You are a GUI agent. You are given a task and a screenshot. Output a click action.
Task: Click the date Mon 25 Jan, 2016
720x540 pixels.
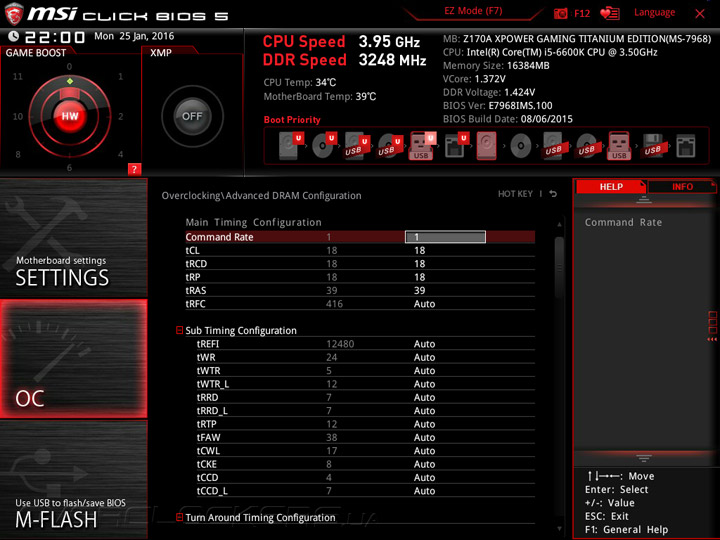point(134,36)
